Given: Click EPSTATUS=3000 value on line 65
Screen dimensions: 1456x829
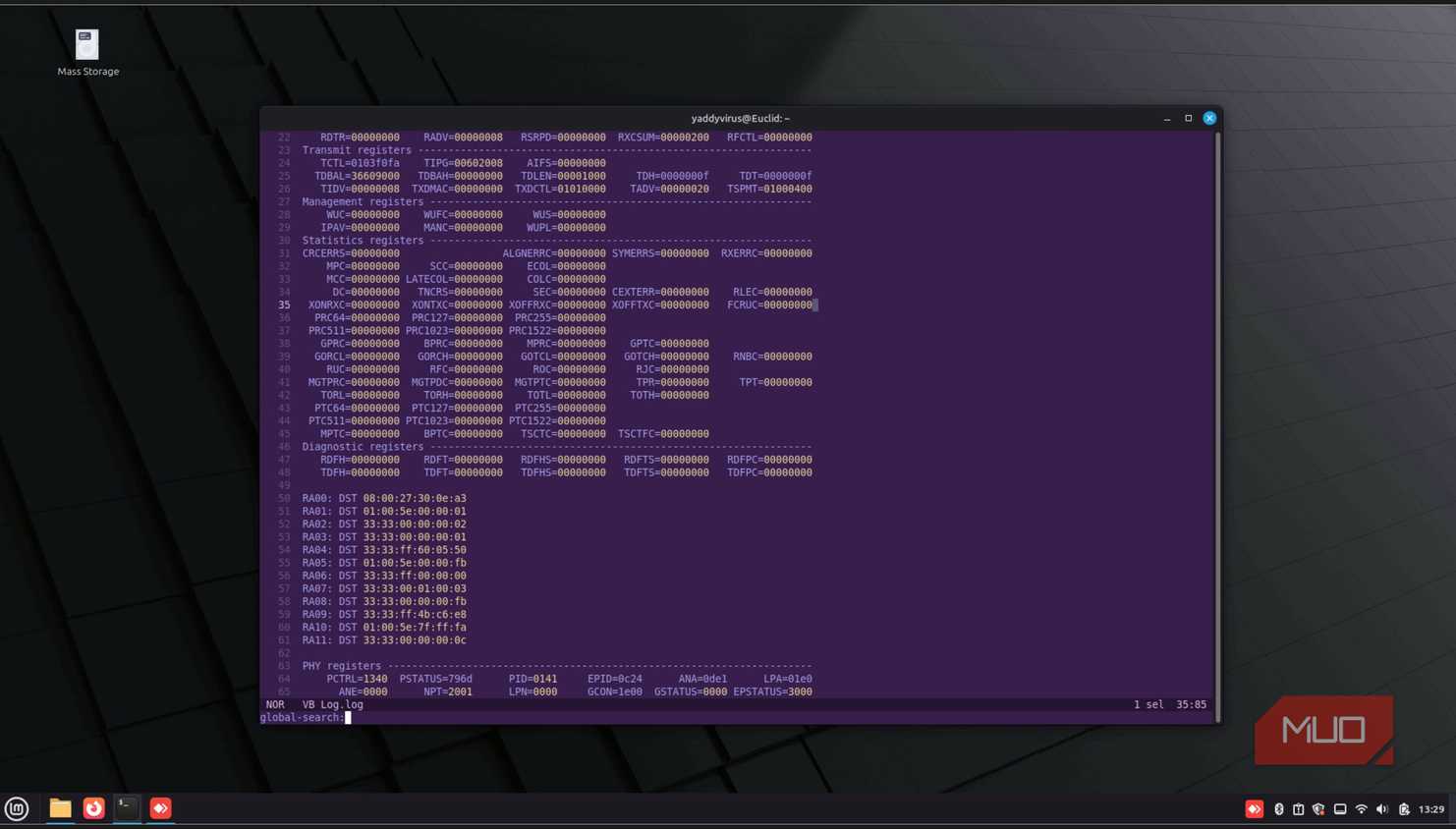Looking at the screenshot, I should (x=772, y=691).
